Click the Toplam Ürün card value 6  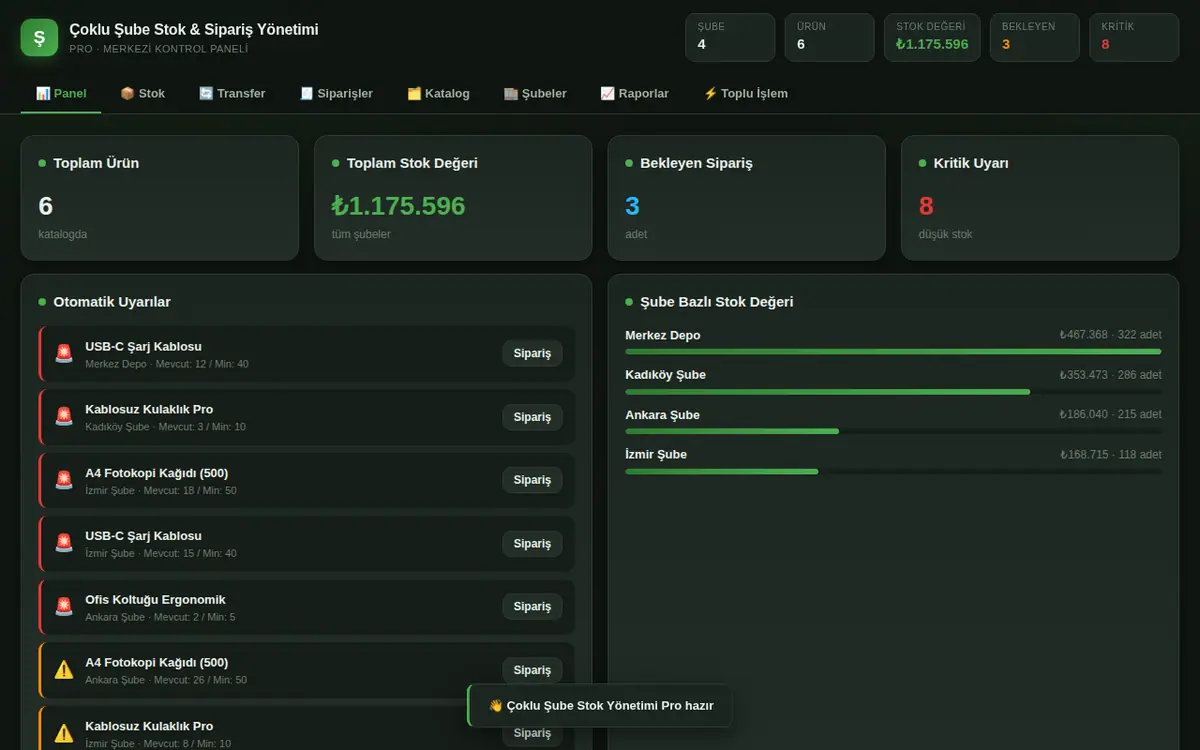(x=46, y=206)
